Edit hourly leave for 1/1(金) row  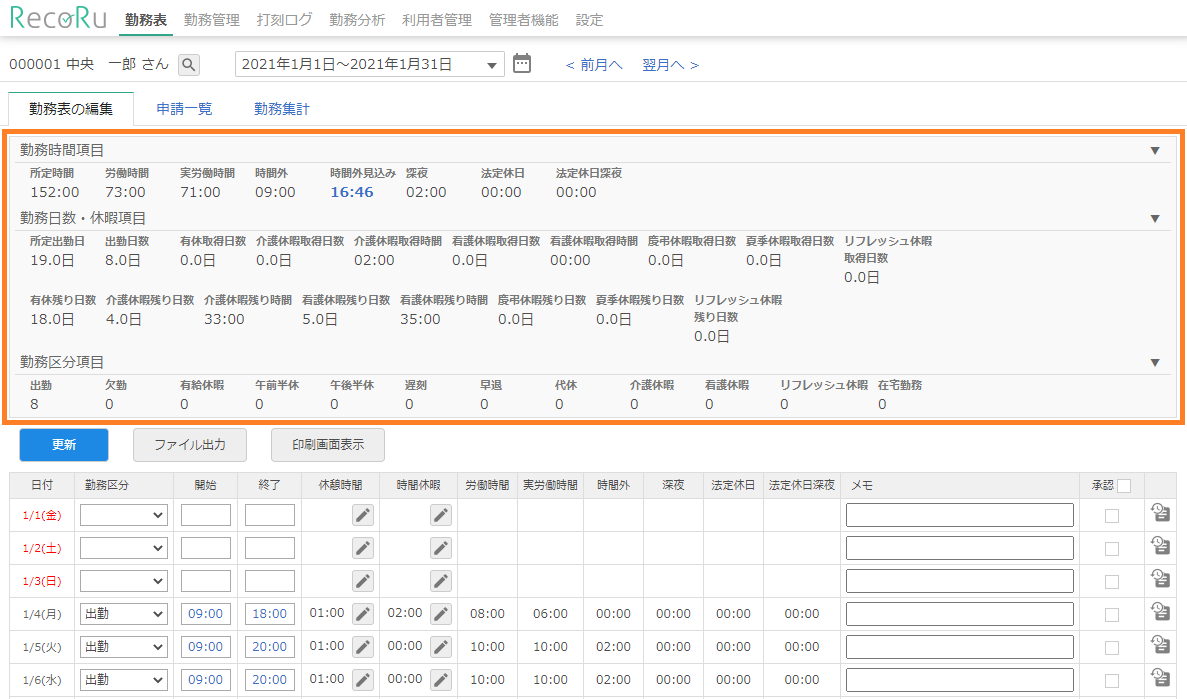[x=441, y=516]
